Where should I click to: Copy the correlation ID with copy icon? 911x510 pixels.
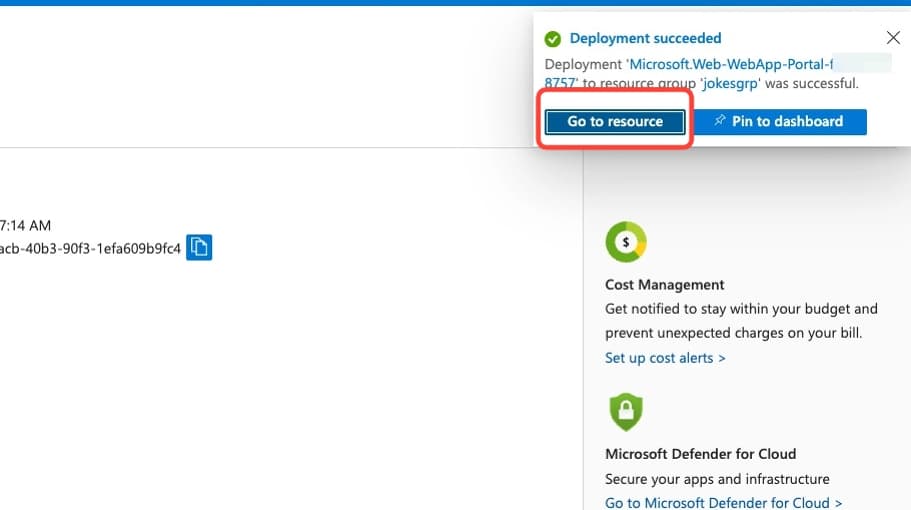click(199, 247)
